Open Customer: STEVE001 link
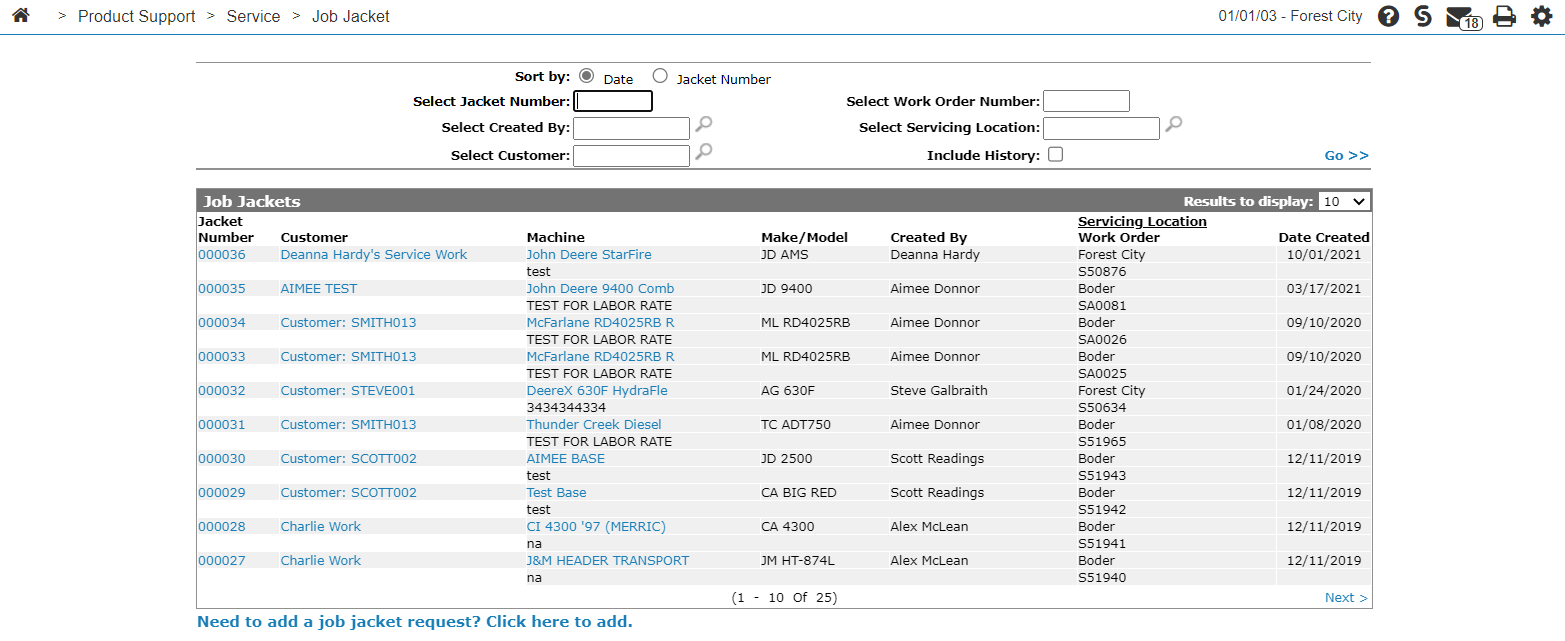 348,391
